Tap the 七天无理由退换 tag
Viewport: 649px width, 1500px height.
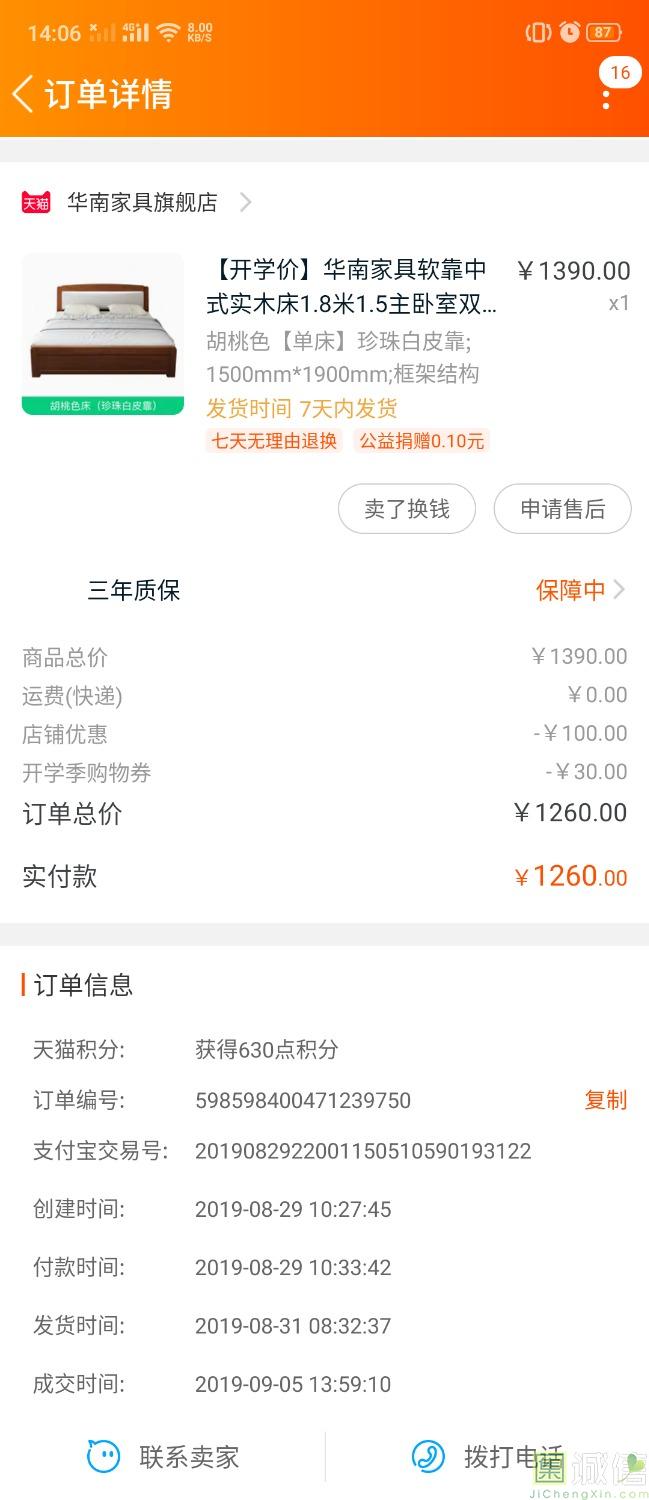coord(274,440)
